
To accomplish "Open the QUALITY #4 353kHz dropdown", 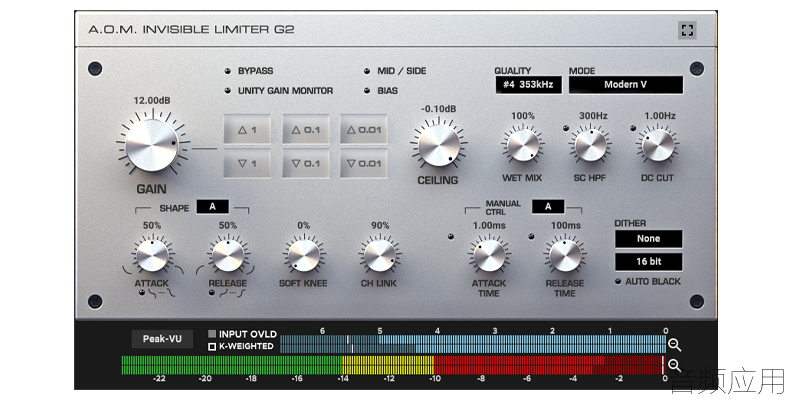I will click(x=528, y=85).
